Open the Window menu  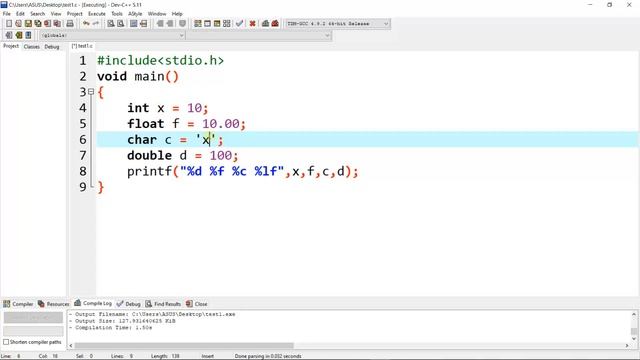click(157, 14)
